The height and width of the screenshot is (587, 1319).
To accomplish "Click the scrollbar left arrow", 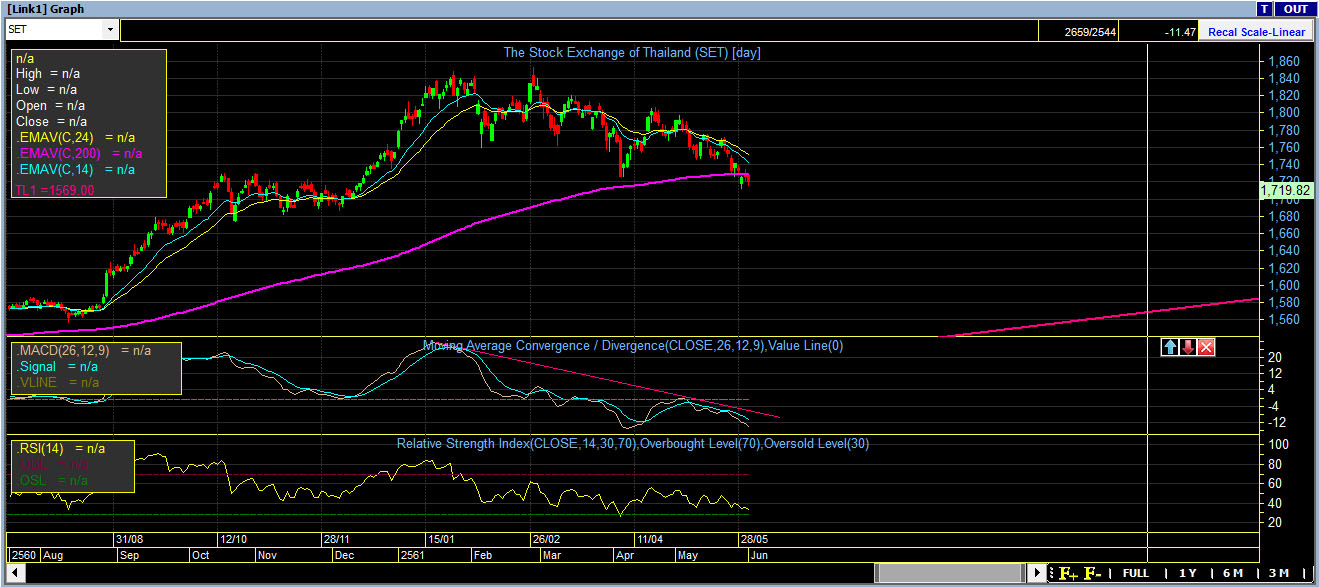I will coord(12,574).
